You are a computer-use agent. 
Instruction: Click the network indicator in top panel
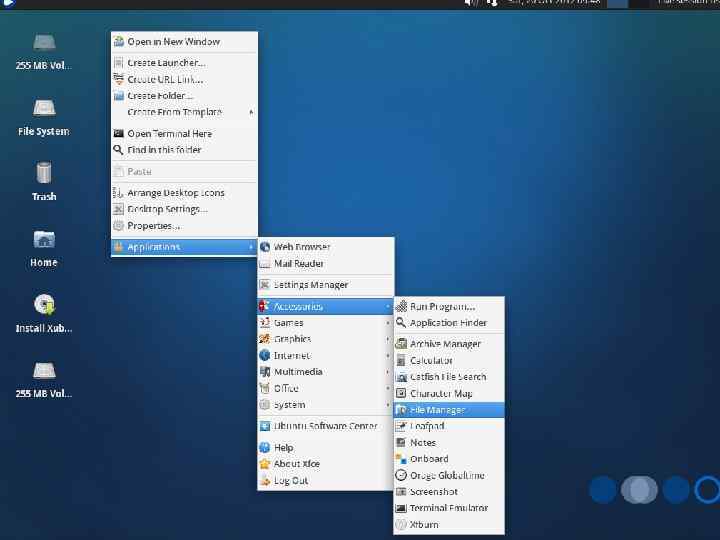[x=492, y=3]
